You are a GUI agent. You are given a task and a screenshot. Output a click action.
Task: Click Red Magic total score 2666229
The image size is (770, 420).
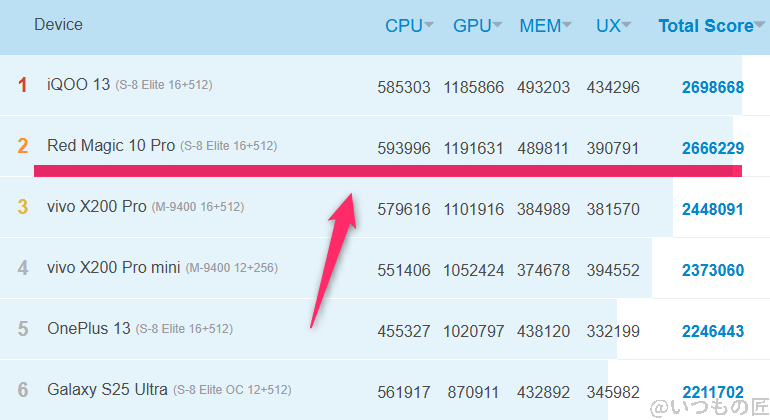[x=712, y=148]
